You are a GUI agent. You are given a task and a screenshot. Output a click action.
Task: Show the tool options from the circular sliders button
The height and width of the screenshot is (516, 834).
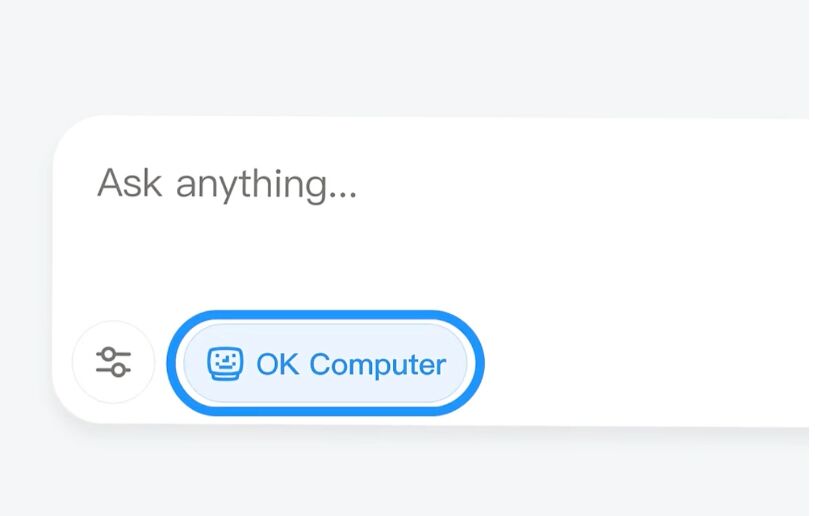pos(113,362)
